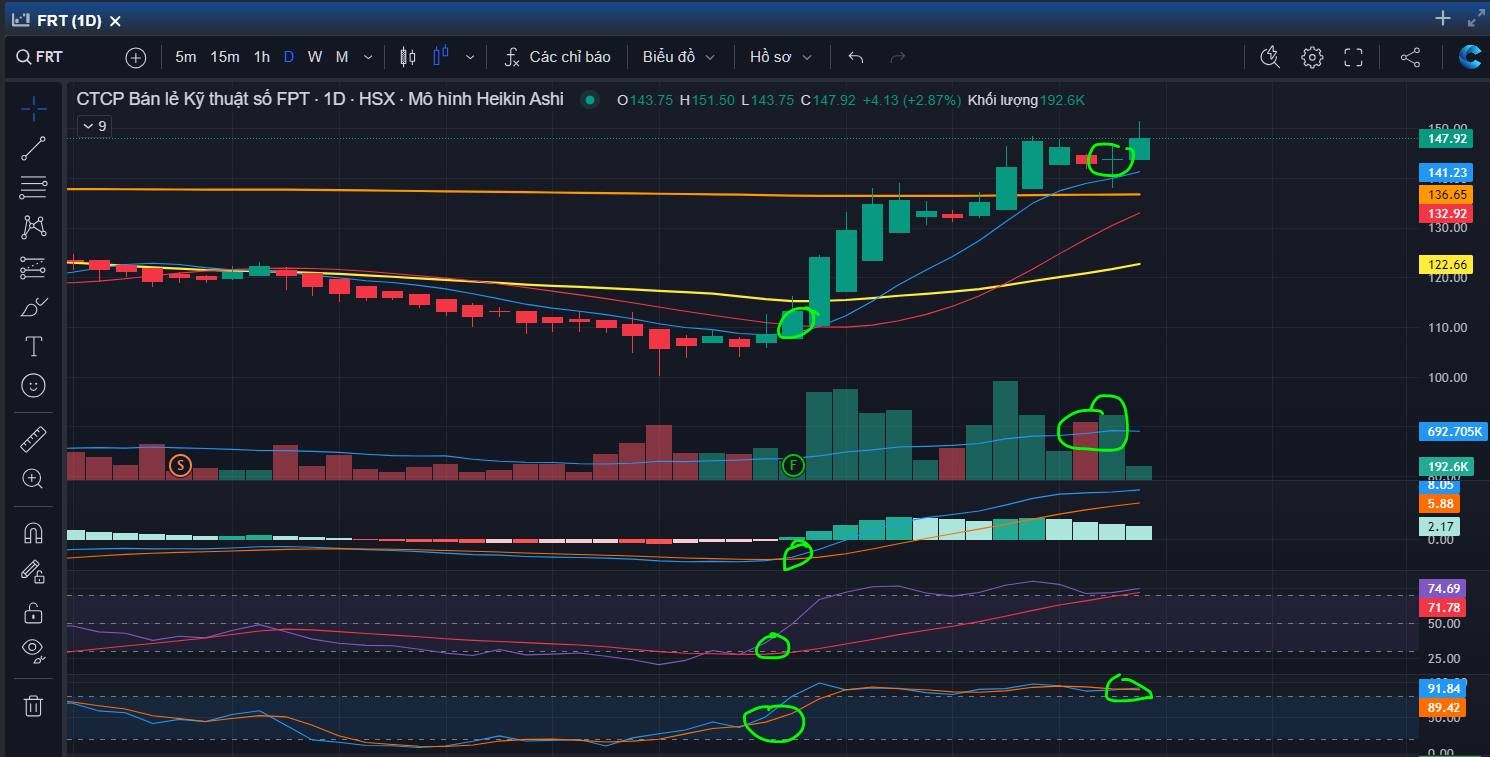
Task: Select the W weekly timeframe
Action: (315, 57)
